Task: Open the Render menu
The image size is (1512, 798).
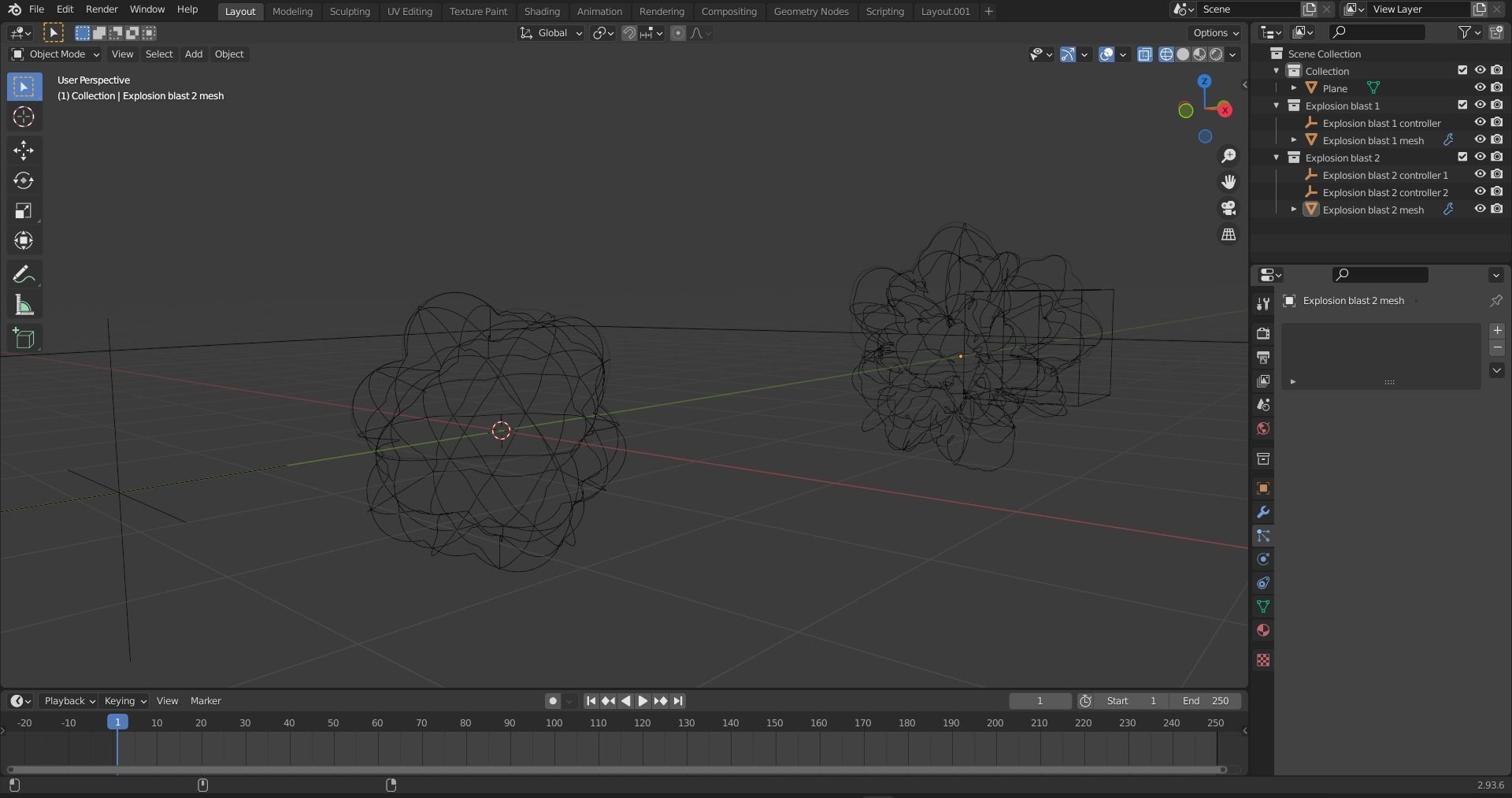Action: [101, 9]
